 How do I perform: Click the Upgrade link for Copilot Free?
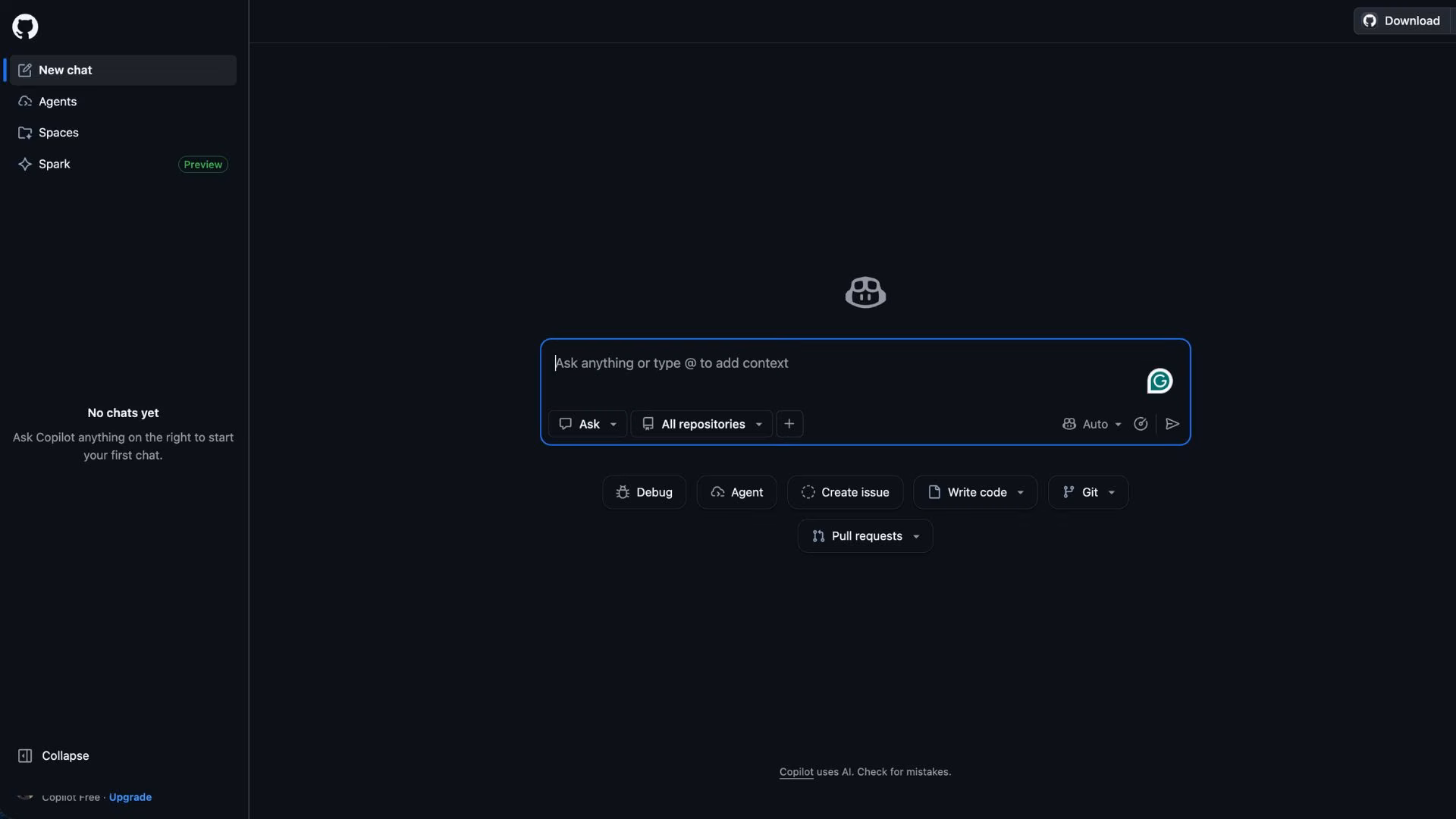(x=130, y=797)
